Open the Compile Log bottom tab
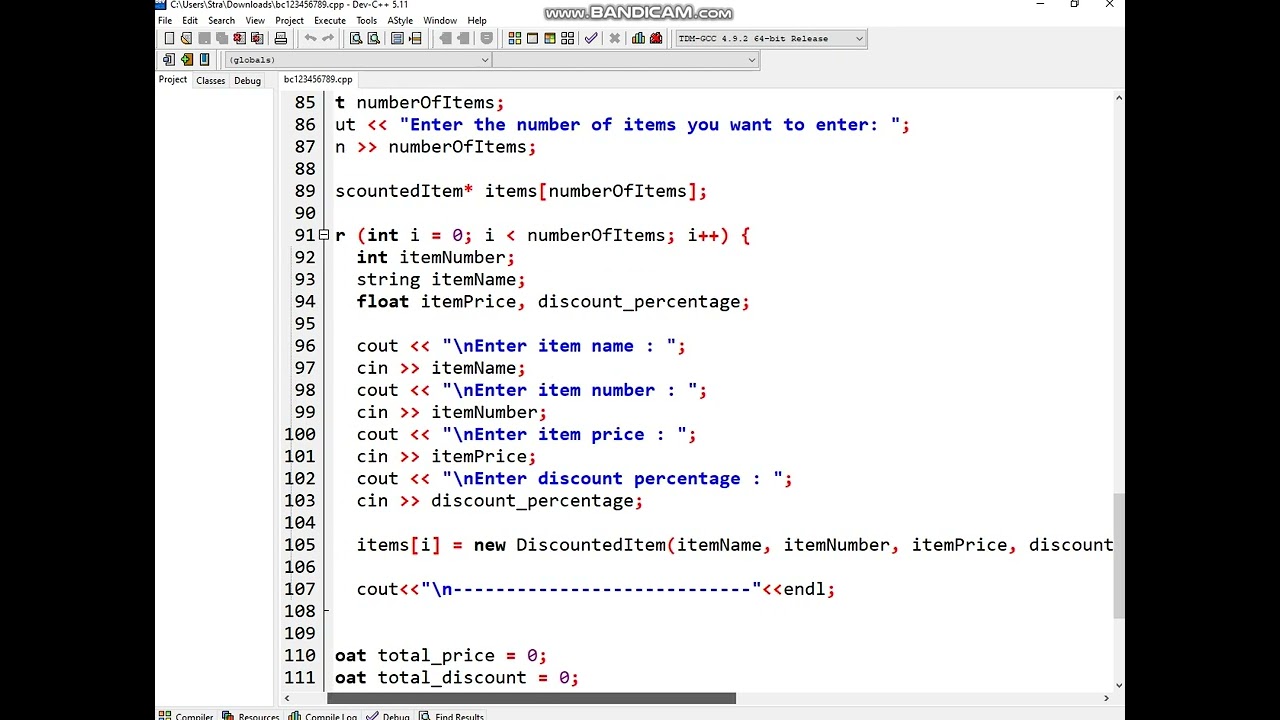The height and width of the screenshot is (720, 1280). [x=323, y=716]
